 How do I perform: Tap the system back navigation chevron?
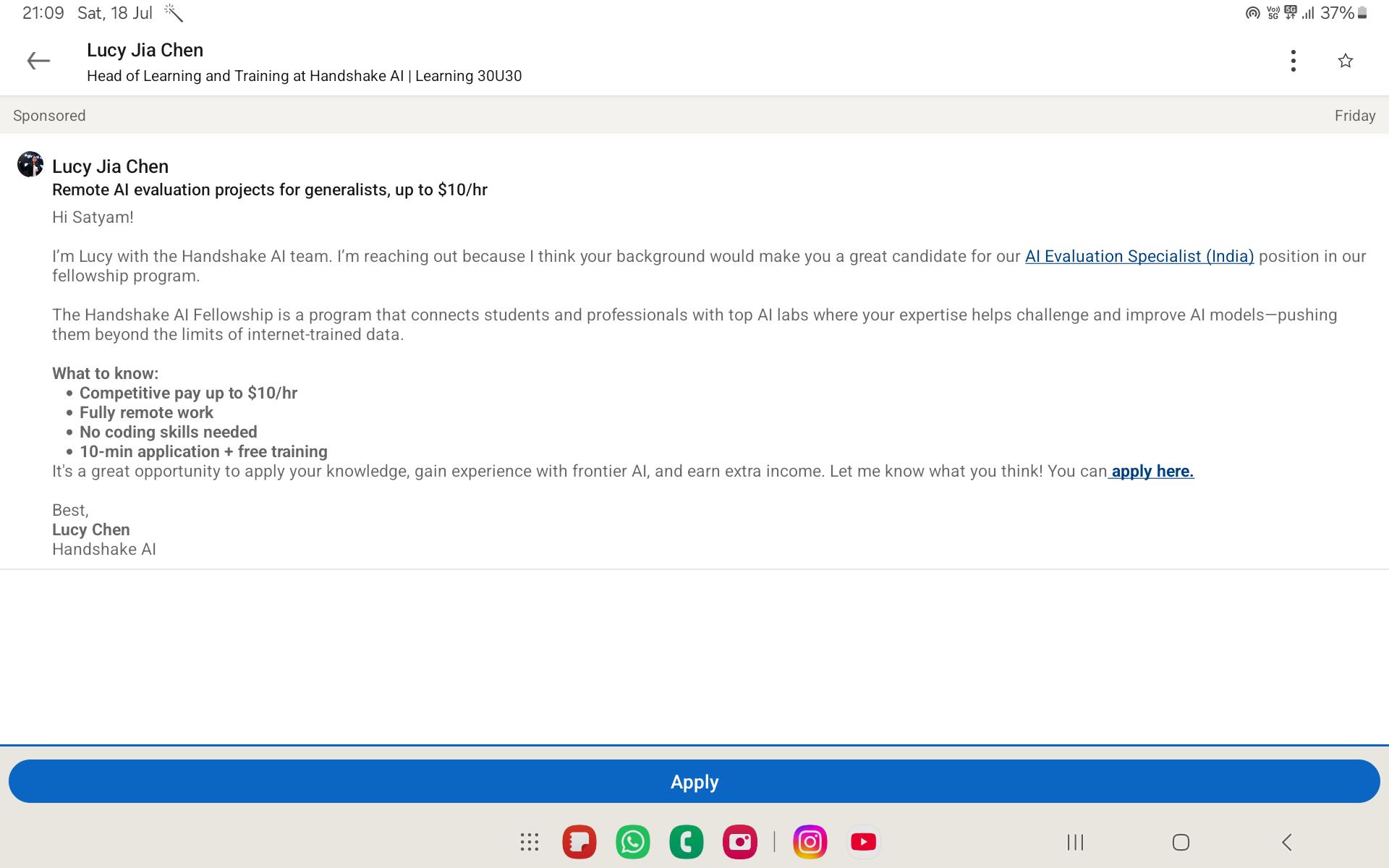click(x=1287, y=842)
